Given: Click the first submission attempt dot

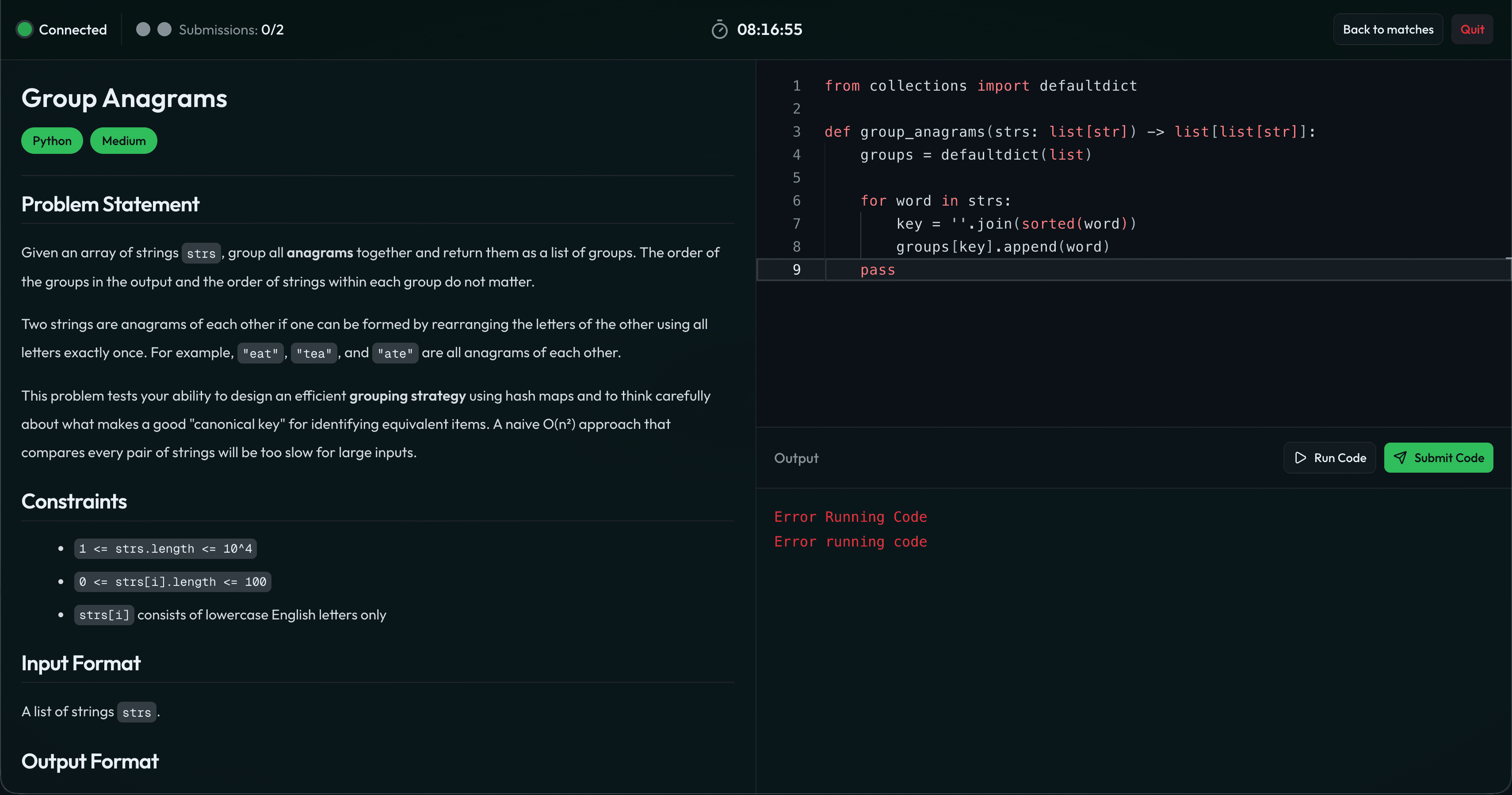Looking at the screenshot, I should click(x=143, y=29).
